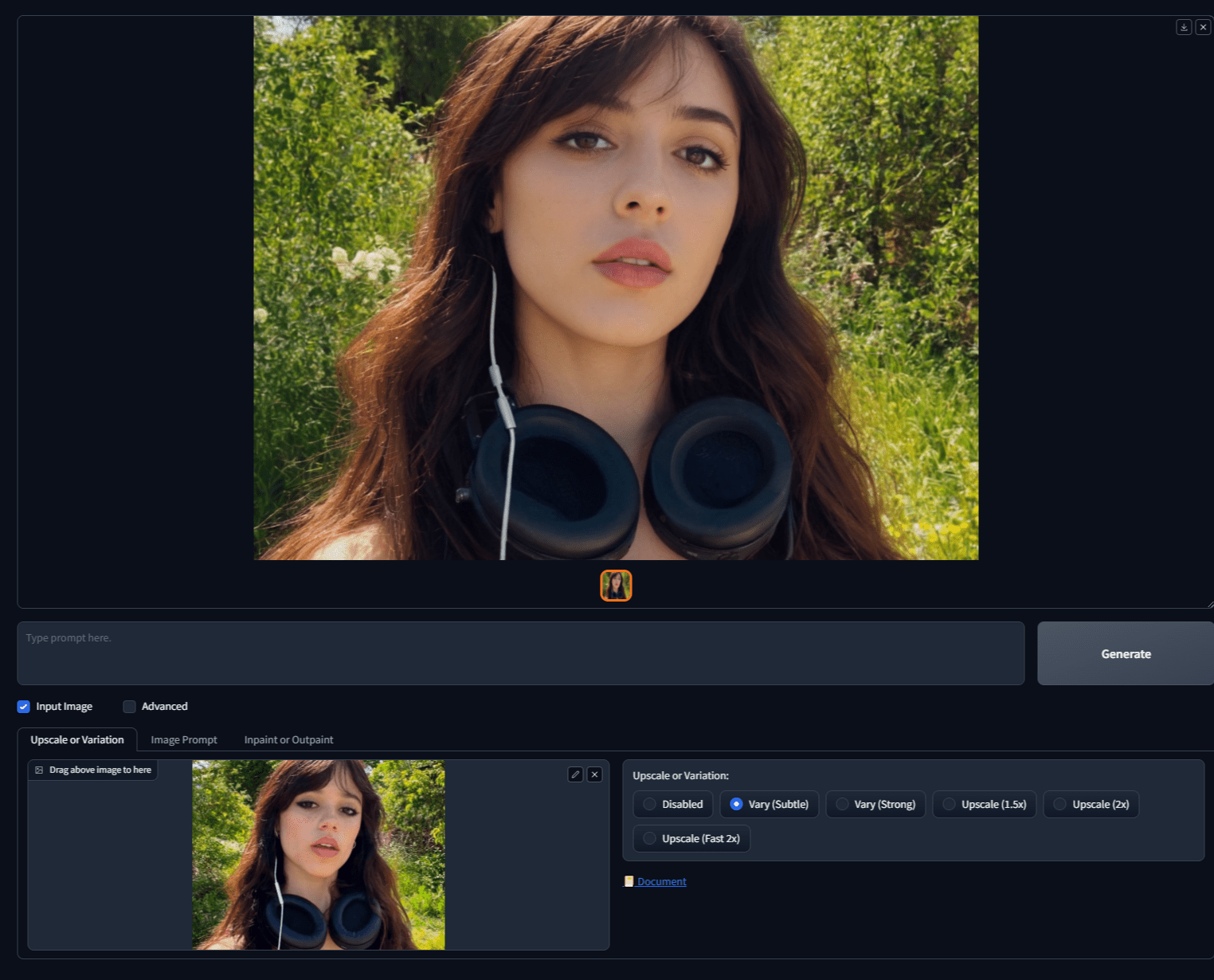Click the large generated image preview

point(616,288)
